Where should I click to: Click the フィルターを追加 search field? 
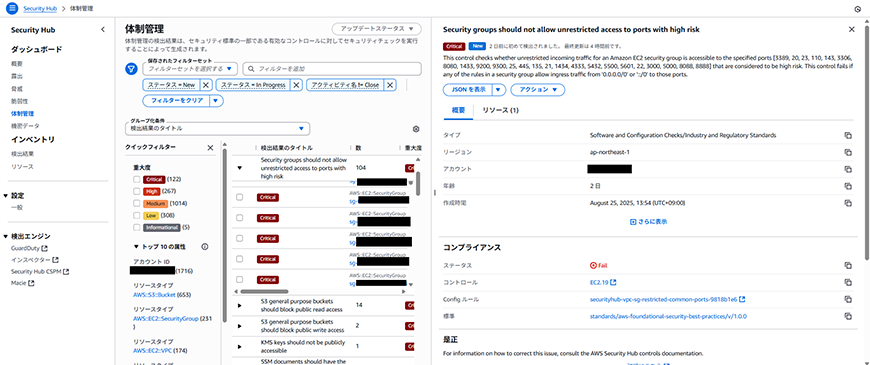[x=332, y=69]
